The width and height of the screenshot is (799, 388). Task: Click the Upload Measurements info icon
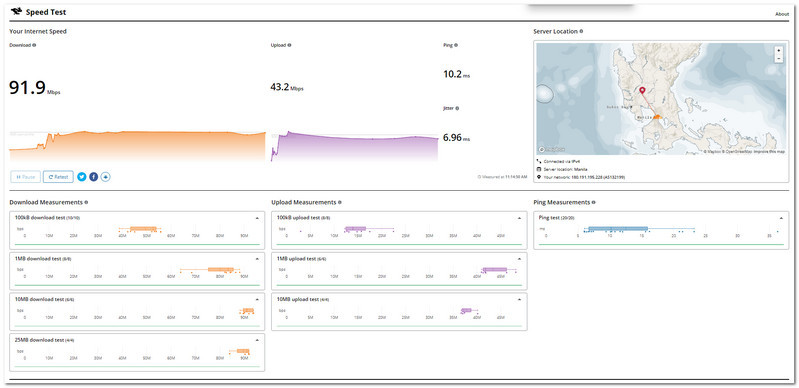pos(339,202)
